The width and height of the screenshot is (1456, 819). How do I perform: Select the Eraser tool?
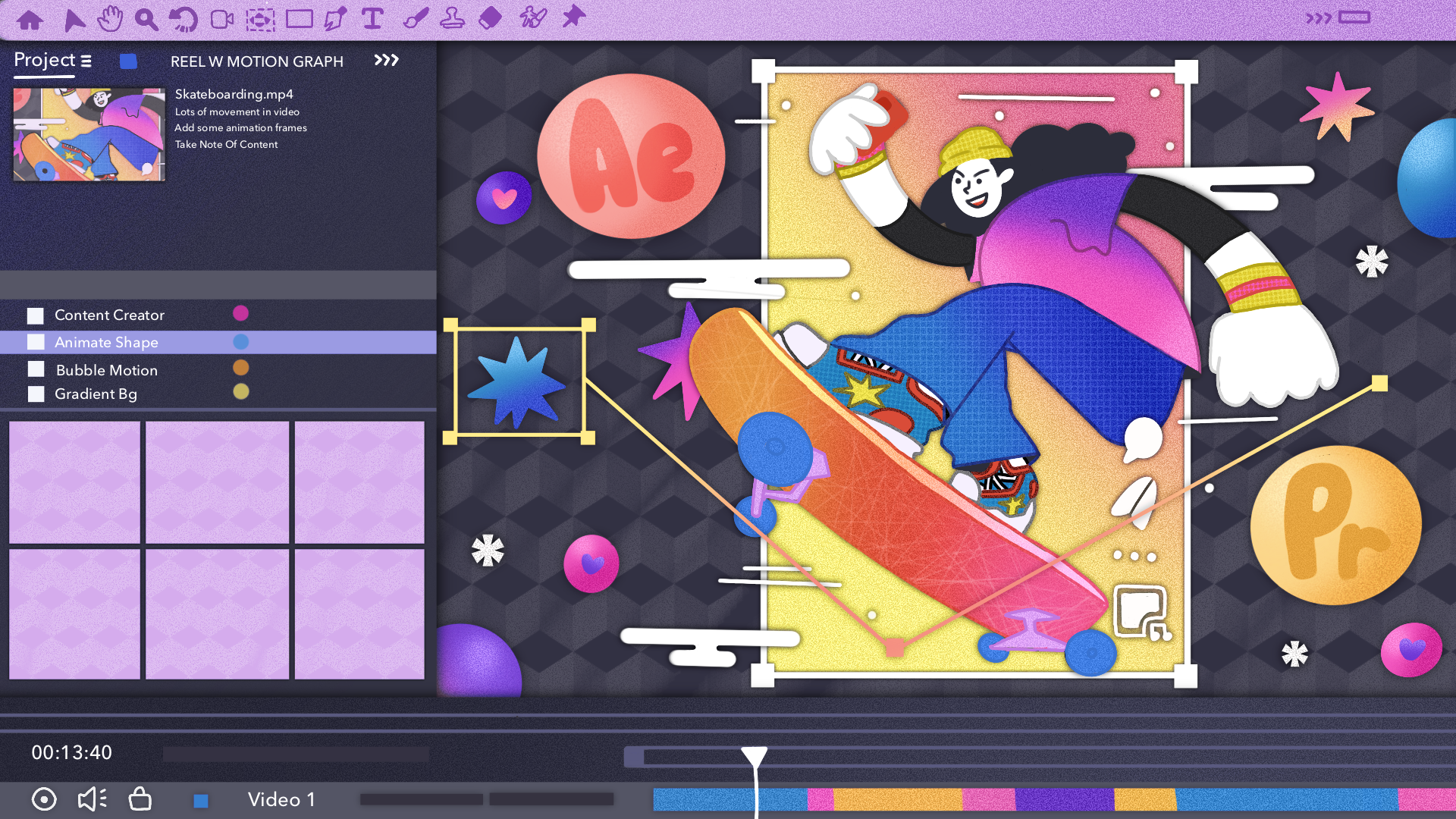click(491, 17)
